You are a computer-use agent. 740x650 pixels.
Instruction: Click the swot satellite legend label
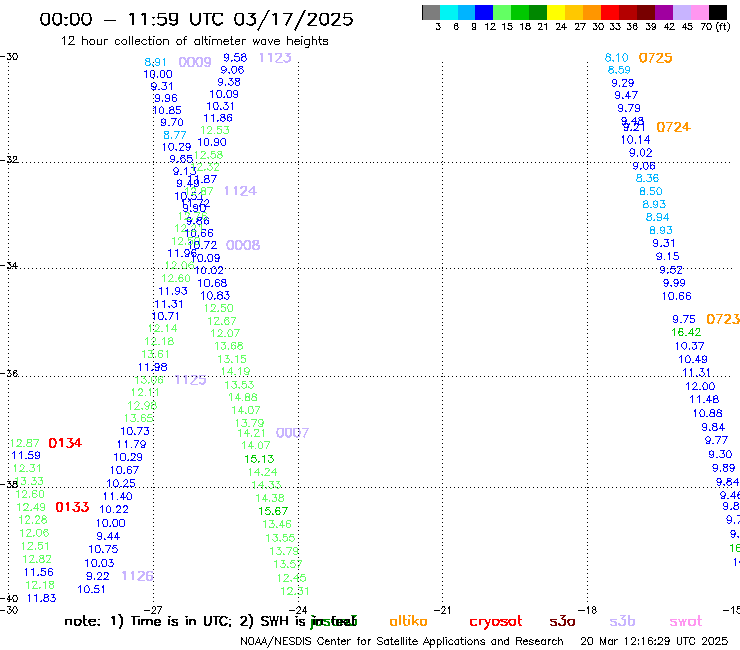(x=686, y=621)
